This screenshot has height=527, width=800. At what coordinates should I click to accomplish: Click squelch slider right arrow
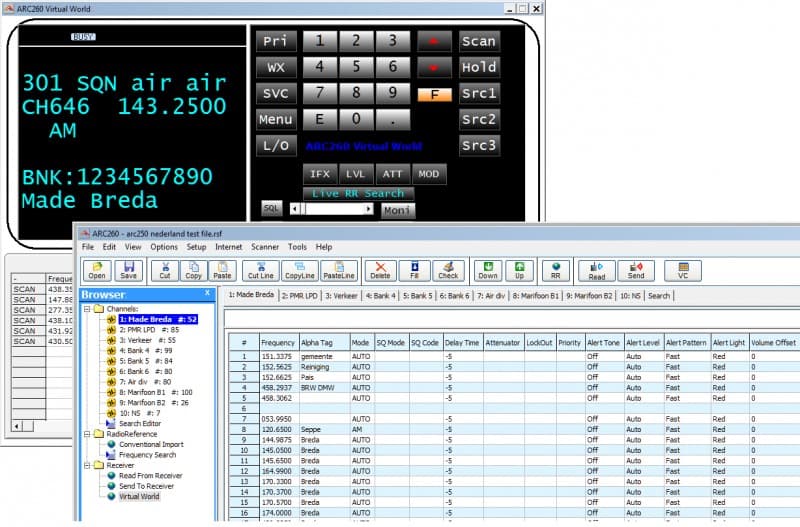click(x=368, y=209)
